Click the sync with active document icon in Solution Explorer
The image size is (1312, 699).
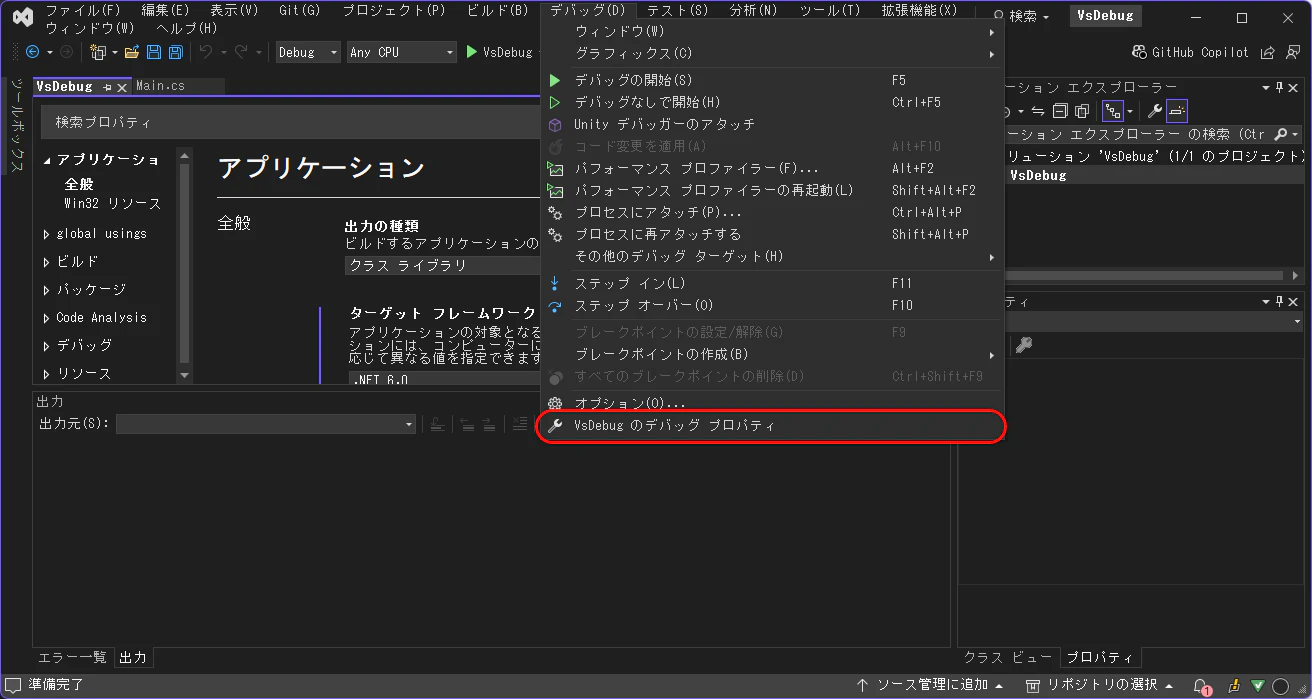(x=1038, y=111)
